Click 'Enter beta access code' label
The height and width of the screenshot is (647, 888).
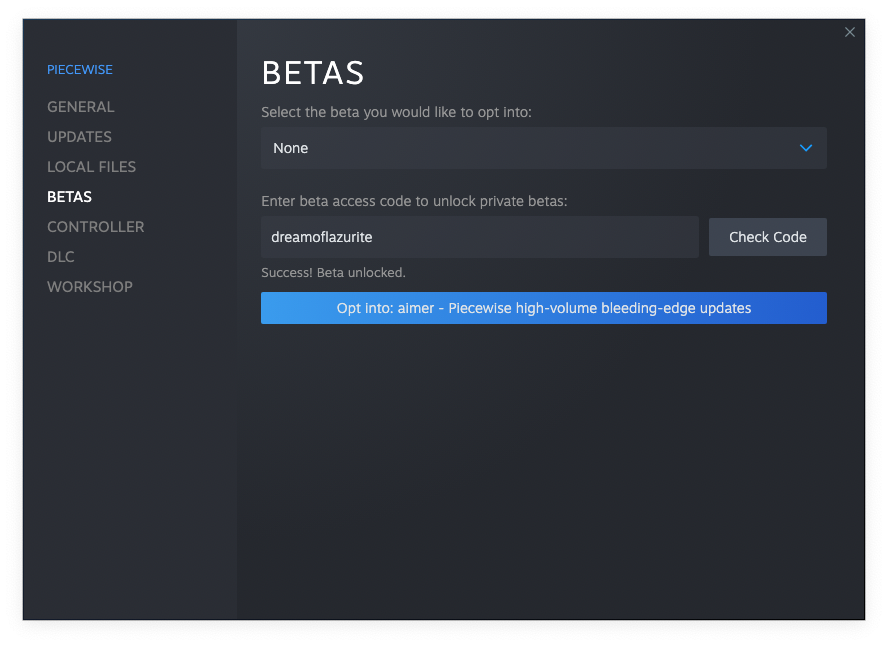(414, 201)
